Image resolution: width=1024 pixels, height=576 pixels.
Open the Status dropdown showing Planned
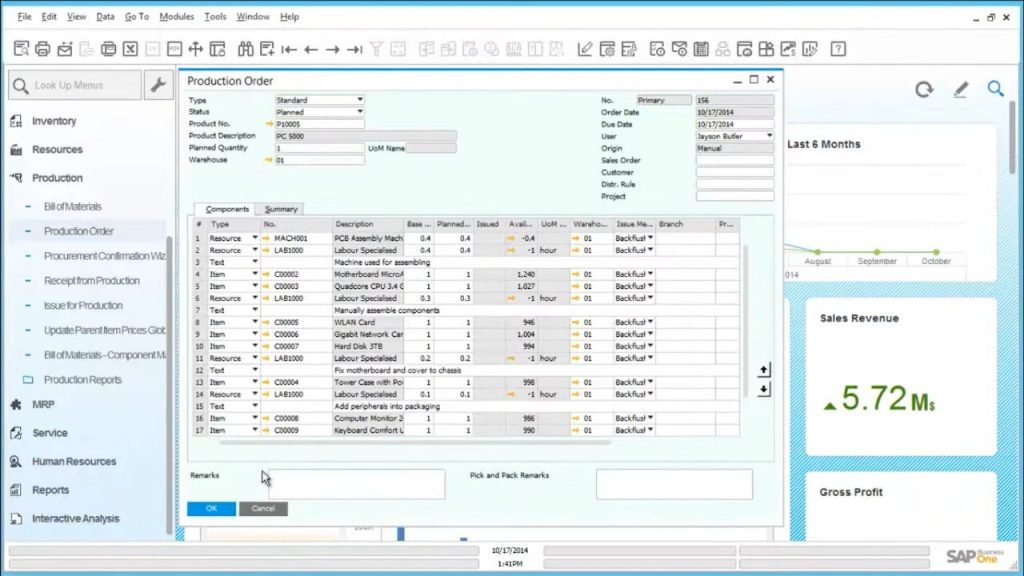coord(360,112)
